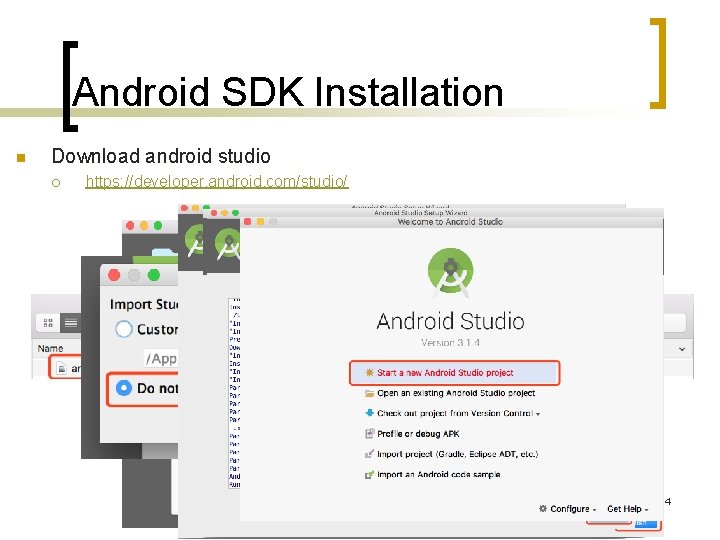The width and height of the screenshot is (720, 540).
Task: Click the blue download arrow icon
Action: pyautogui.click(x=369, y=413)
